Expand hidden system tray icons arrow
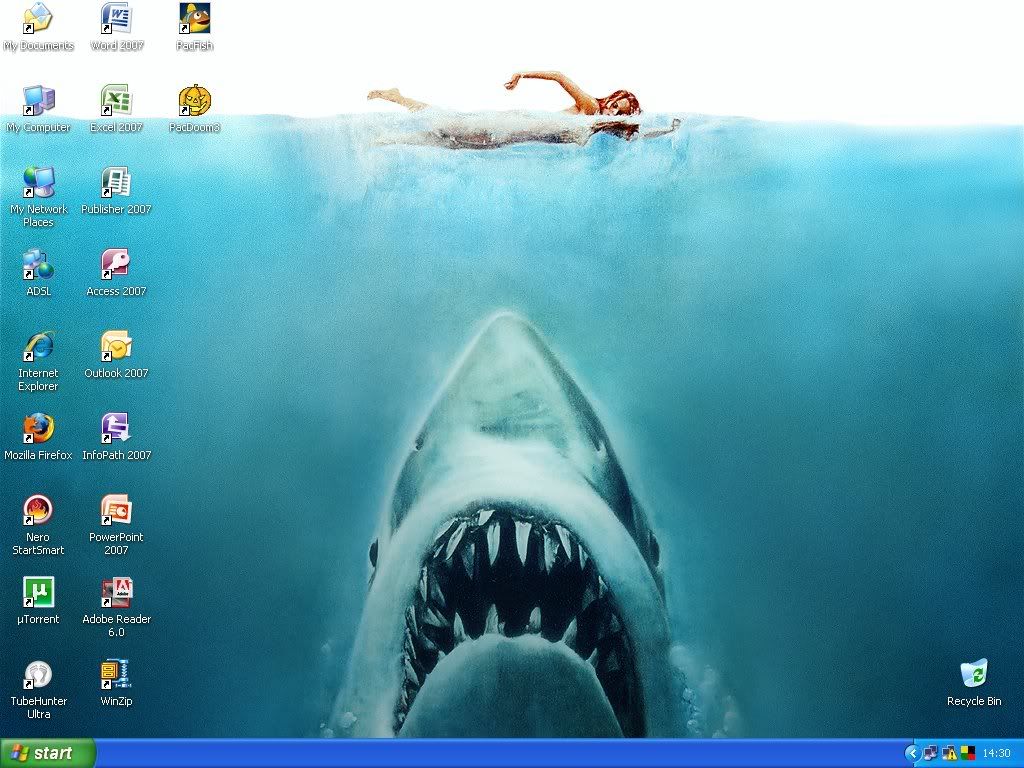1024x768 pixels. click(912, 753)
